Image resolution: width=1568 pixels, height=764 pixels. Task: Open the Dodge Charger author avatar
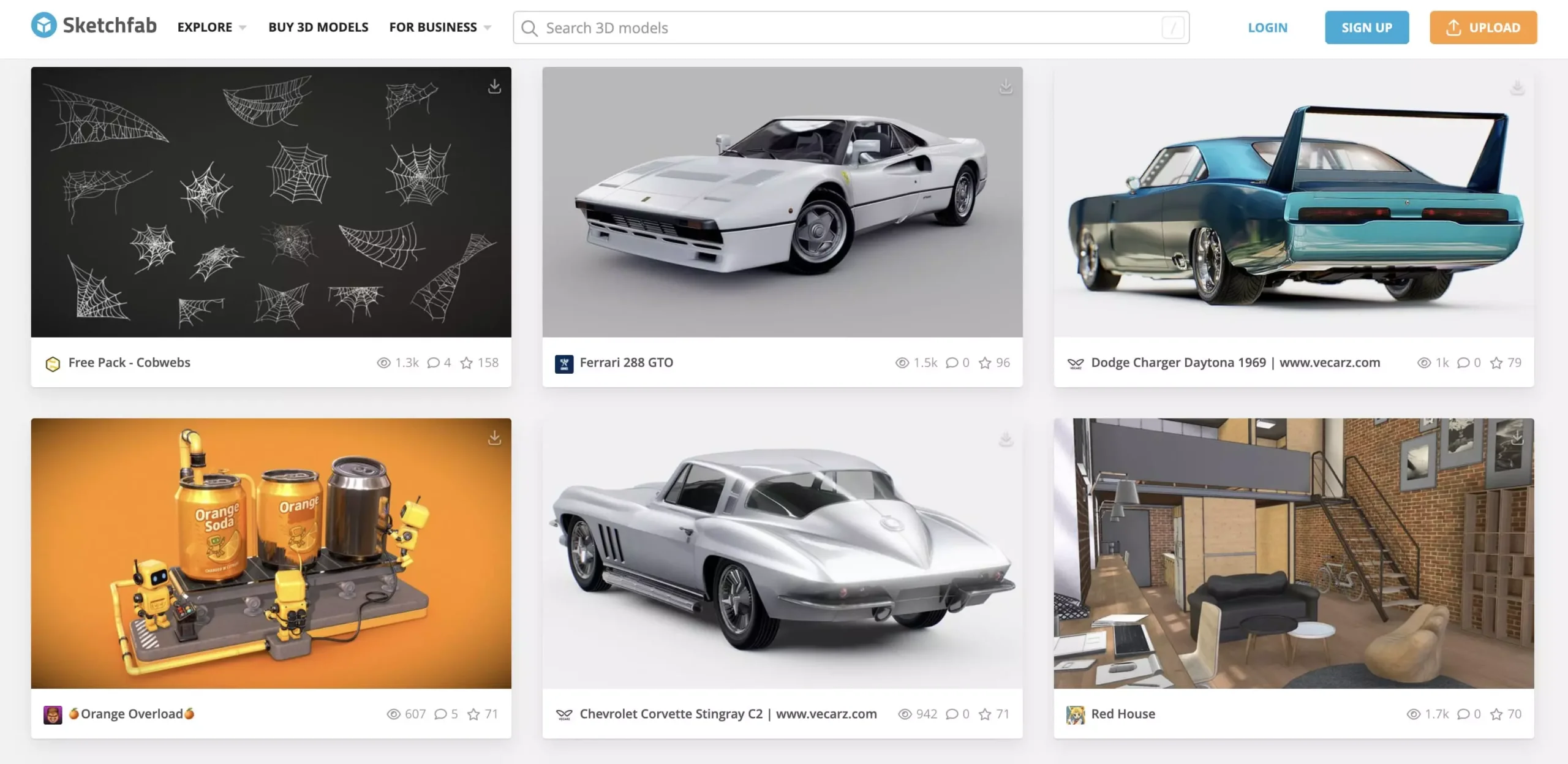tap(1076, 364)
